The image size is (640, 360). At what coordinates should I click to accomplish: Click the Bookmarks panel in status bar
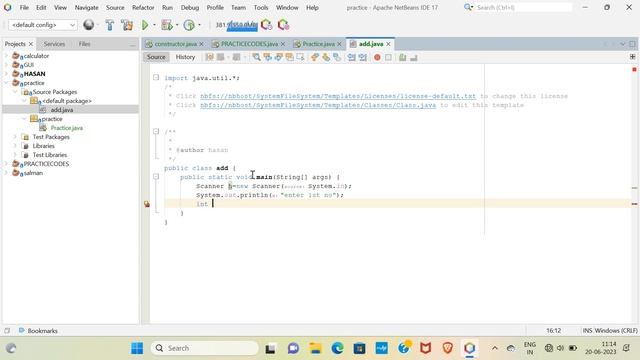pos(38,331)
